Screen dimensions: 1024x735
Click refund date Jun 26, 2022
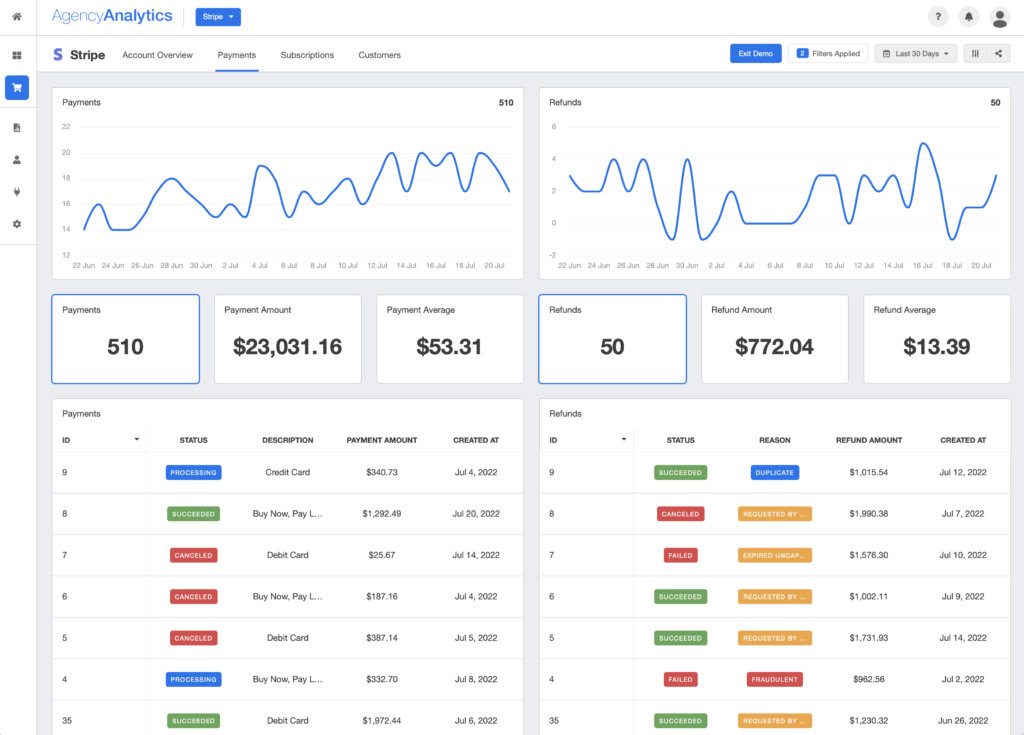(x=963, y=721)
